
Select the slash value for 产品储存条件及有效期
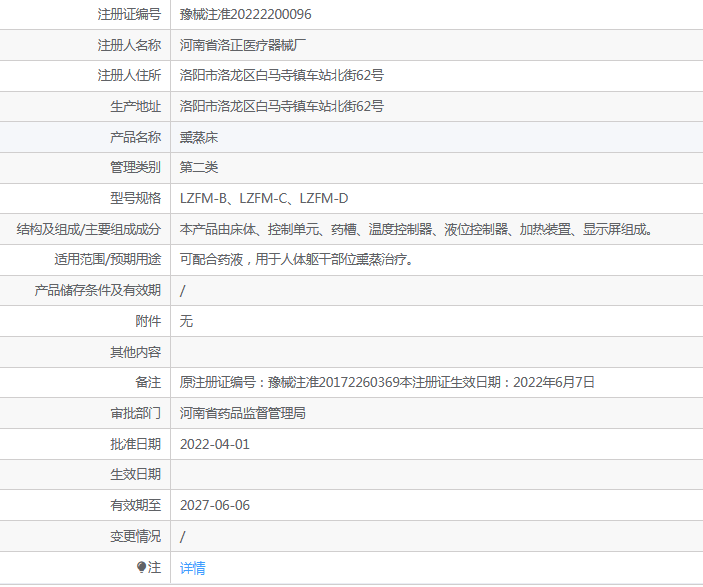coord(182,291)
